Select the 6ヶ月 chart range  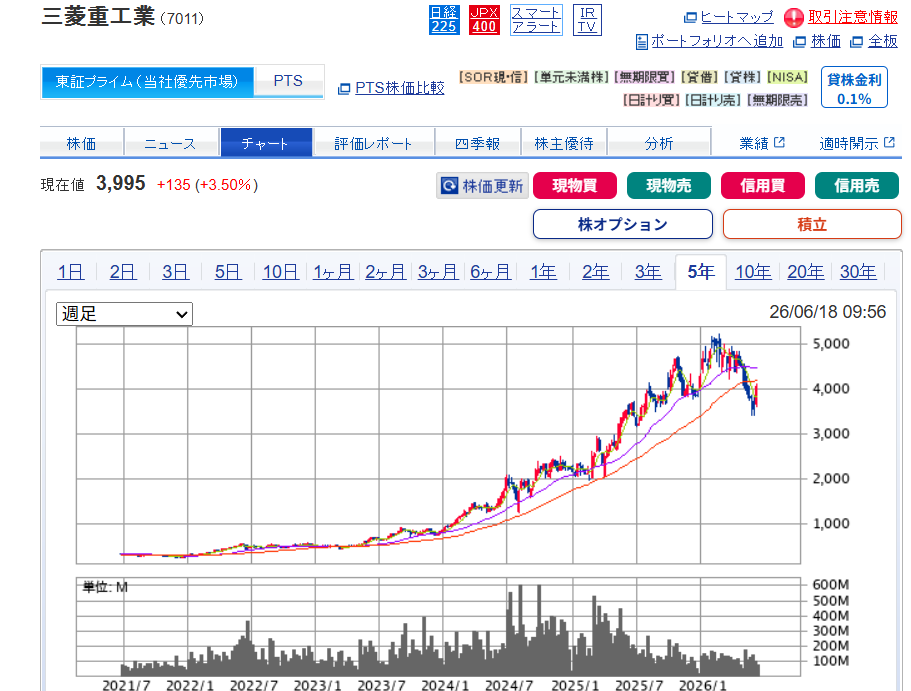tap(490, 271)
